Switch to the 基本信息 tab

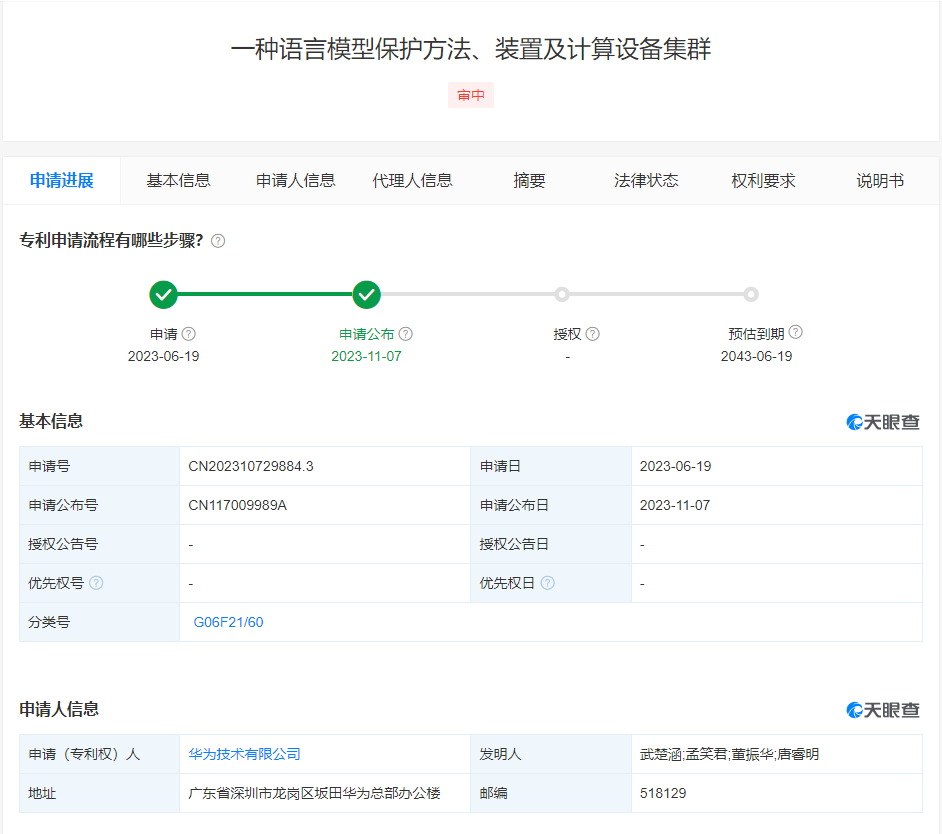[178, 181]
